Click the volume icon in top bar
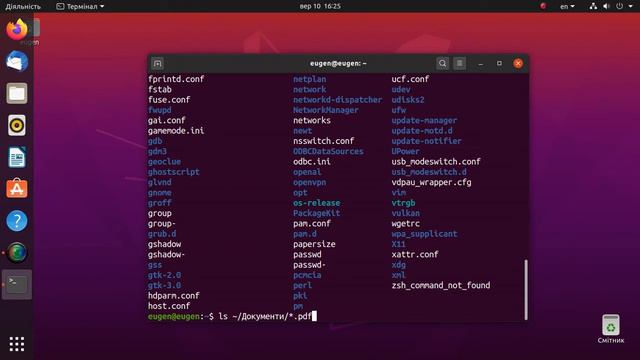This screenshot has height=360, width=640. [606, 6]
